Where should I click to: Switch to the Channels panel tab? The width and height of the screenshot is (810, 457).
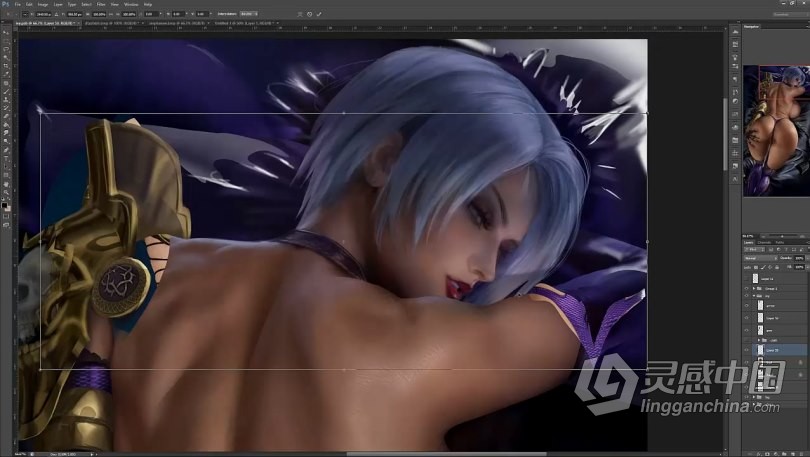(x=764, y=242)
